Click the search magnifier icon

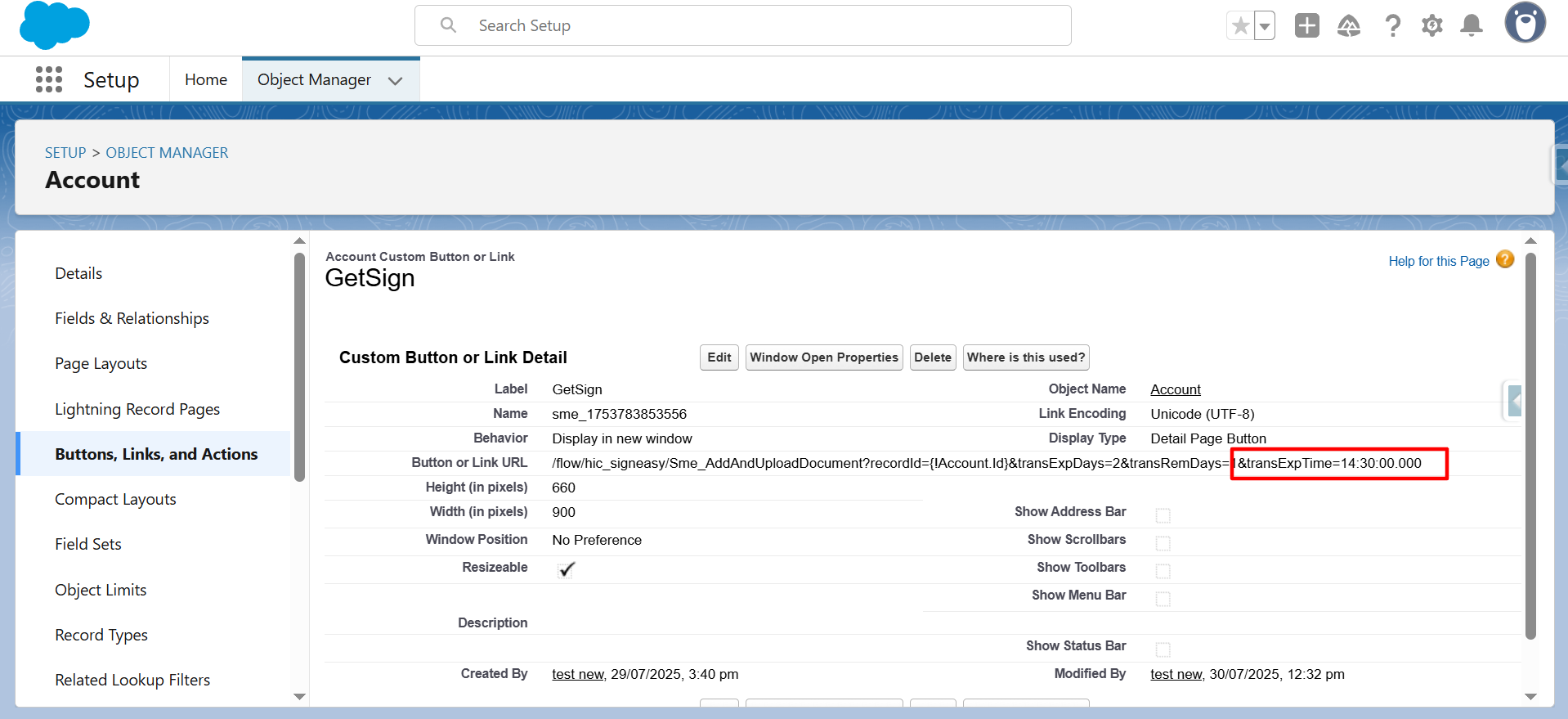(448, 25)
